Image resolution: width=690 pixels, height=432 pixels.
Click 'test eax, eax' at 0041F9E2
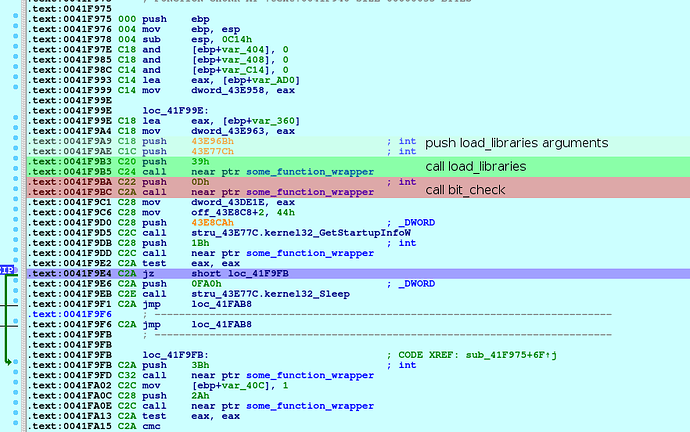click(191, 263)
